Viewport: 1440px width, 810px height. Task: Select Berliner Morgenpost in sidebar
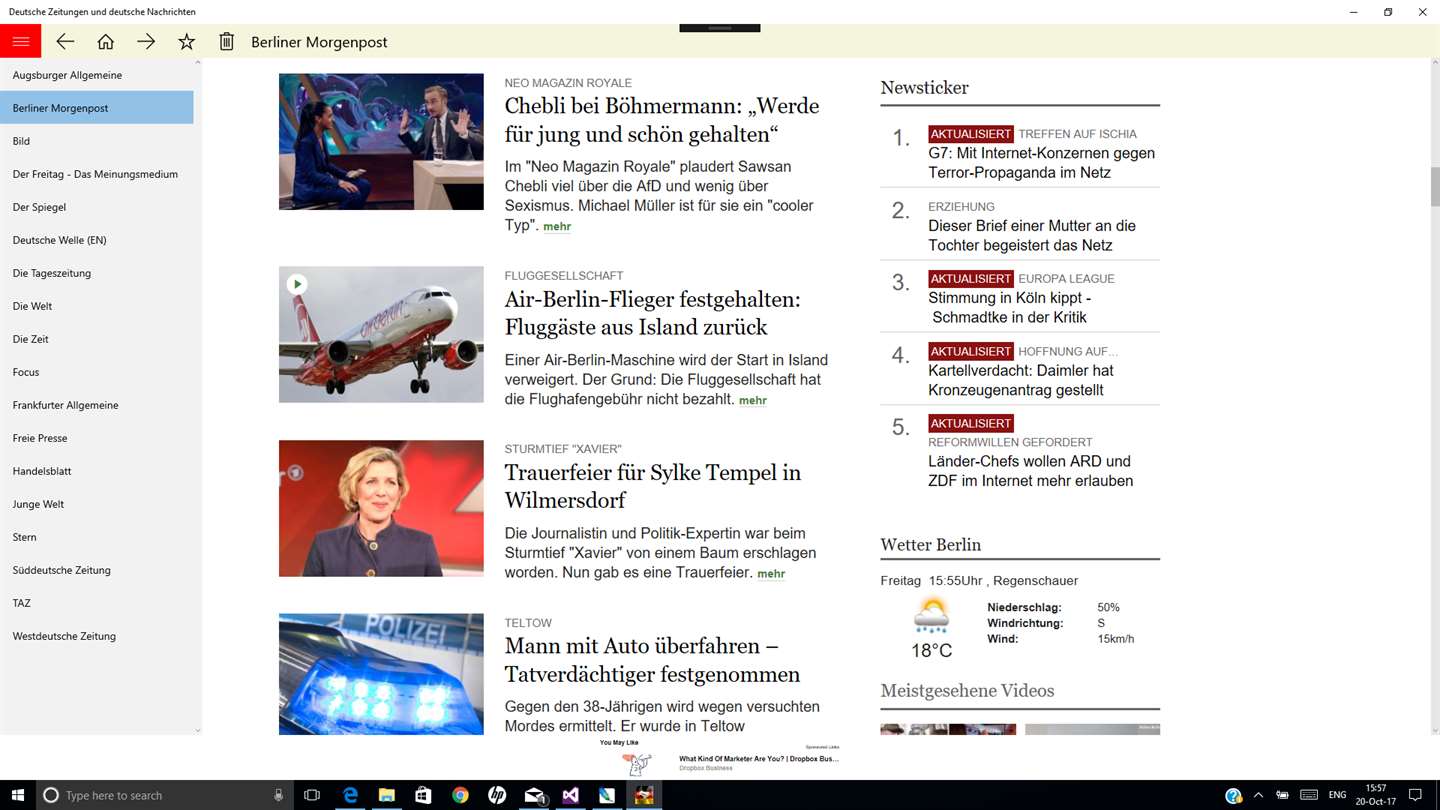click(97, 108)
